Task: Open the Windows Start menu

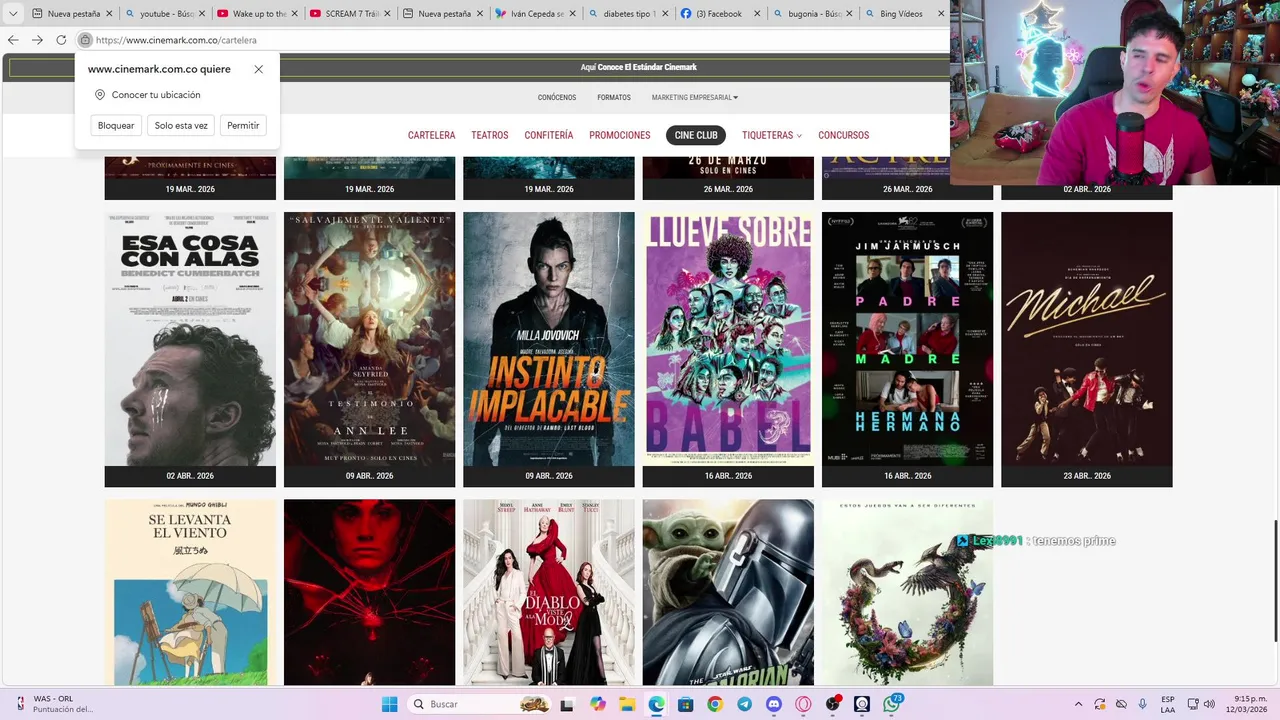Action: [389, 704]
